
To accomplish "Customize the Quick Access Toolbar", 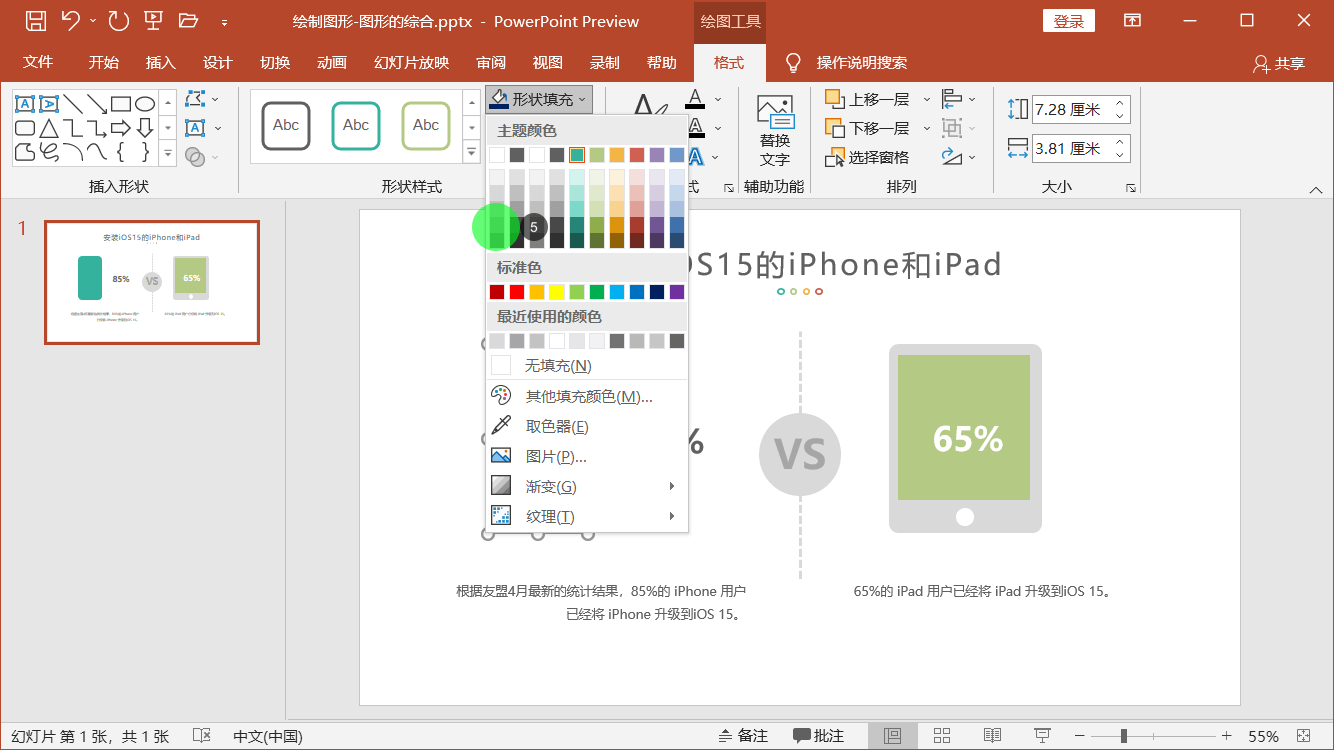I will pos(224,22).
